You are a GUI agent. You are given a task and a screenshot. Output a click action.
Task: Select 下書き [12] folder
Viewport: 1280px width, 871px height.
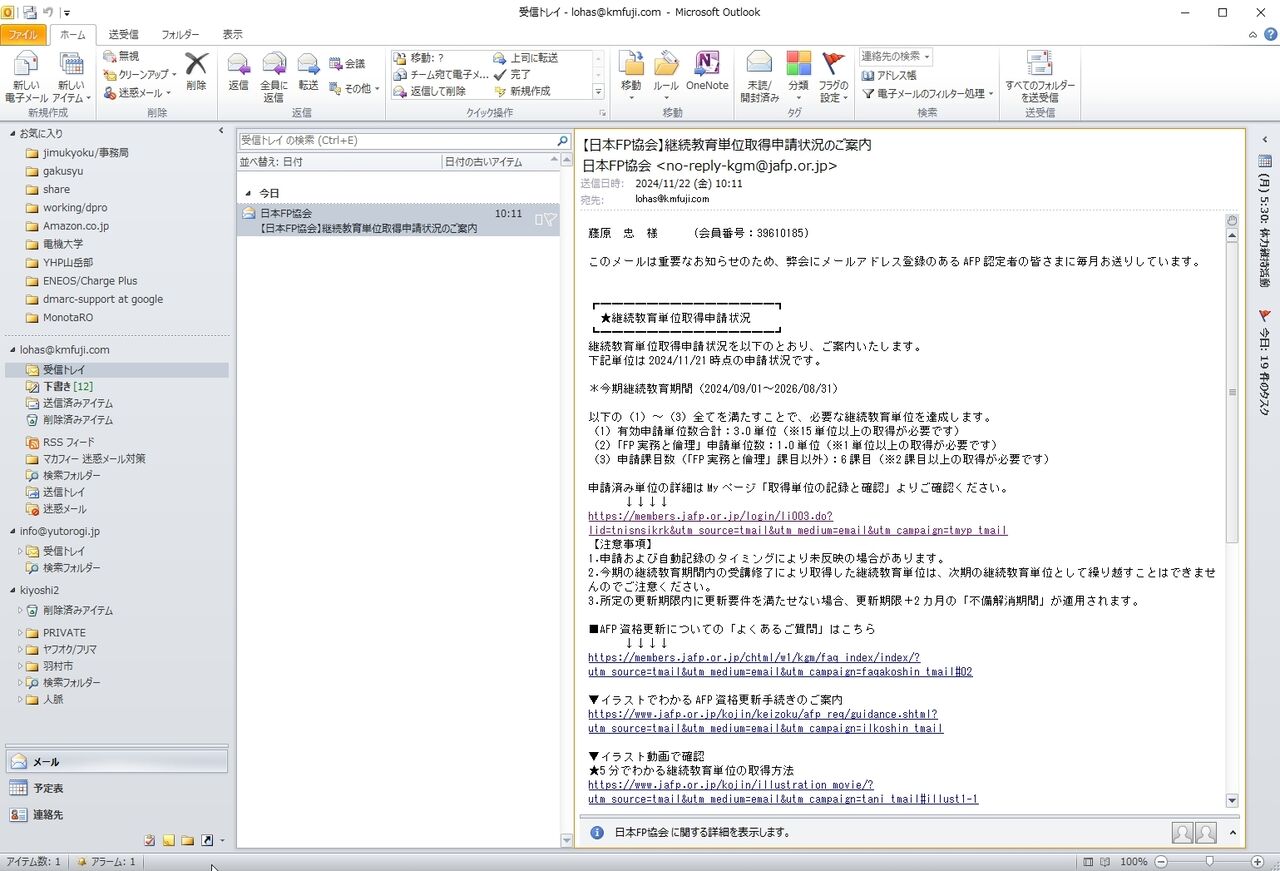coord(67,387)
